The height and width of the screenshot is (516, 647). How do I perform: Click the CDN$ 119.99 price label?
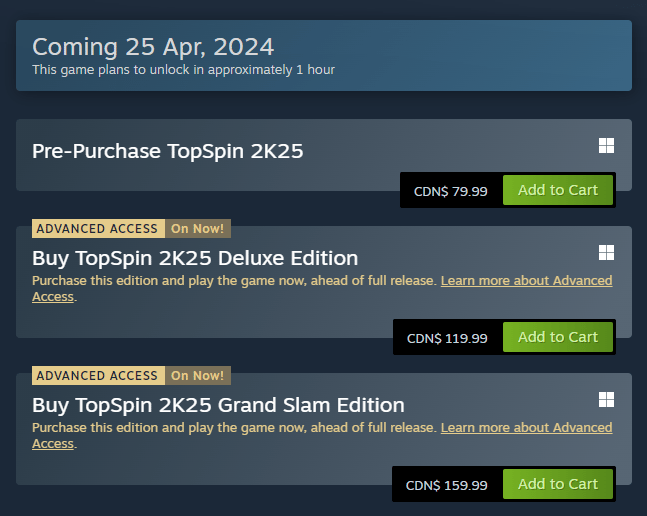[447, 338]
